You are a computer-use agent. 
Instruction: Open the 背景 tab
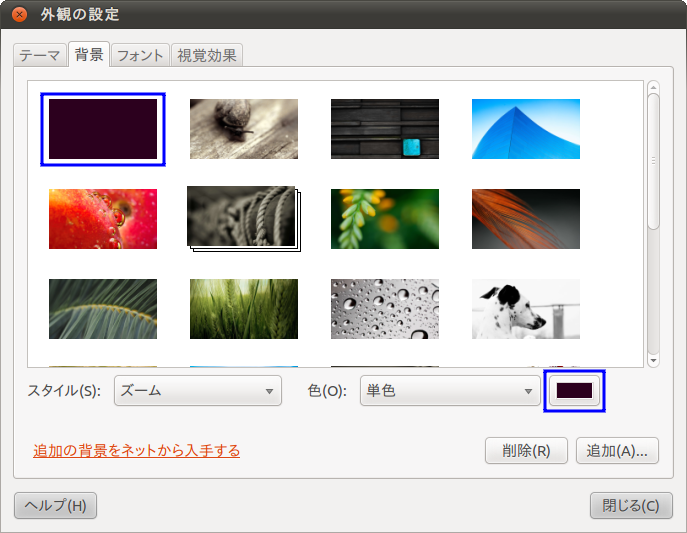pos(89,54)
